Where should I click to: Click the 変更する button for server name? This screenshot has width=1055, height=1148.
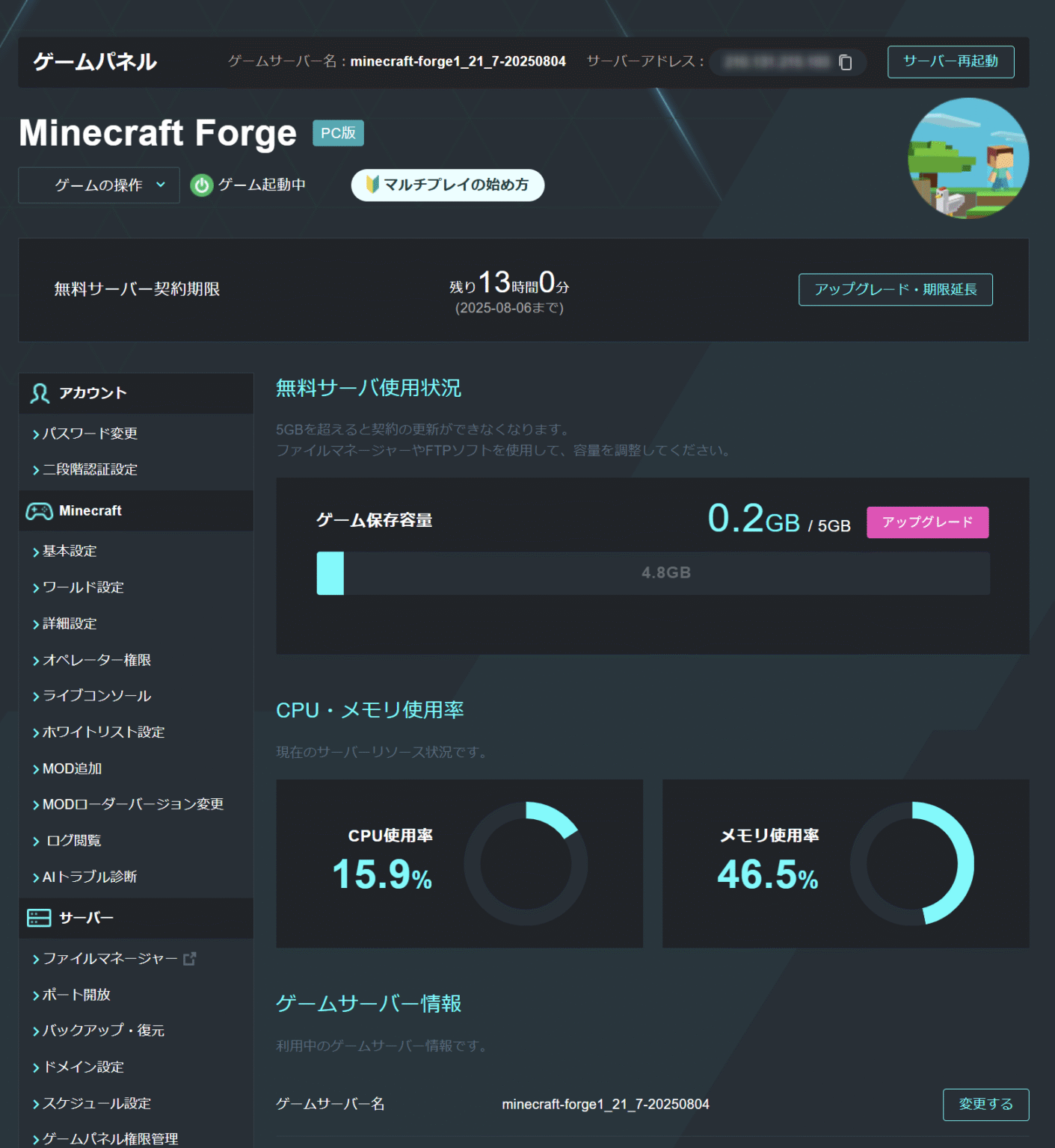985,1104
